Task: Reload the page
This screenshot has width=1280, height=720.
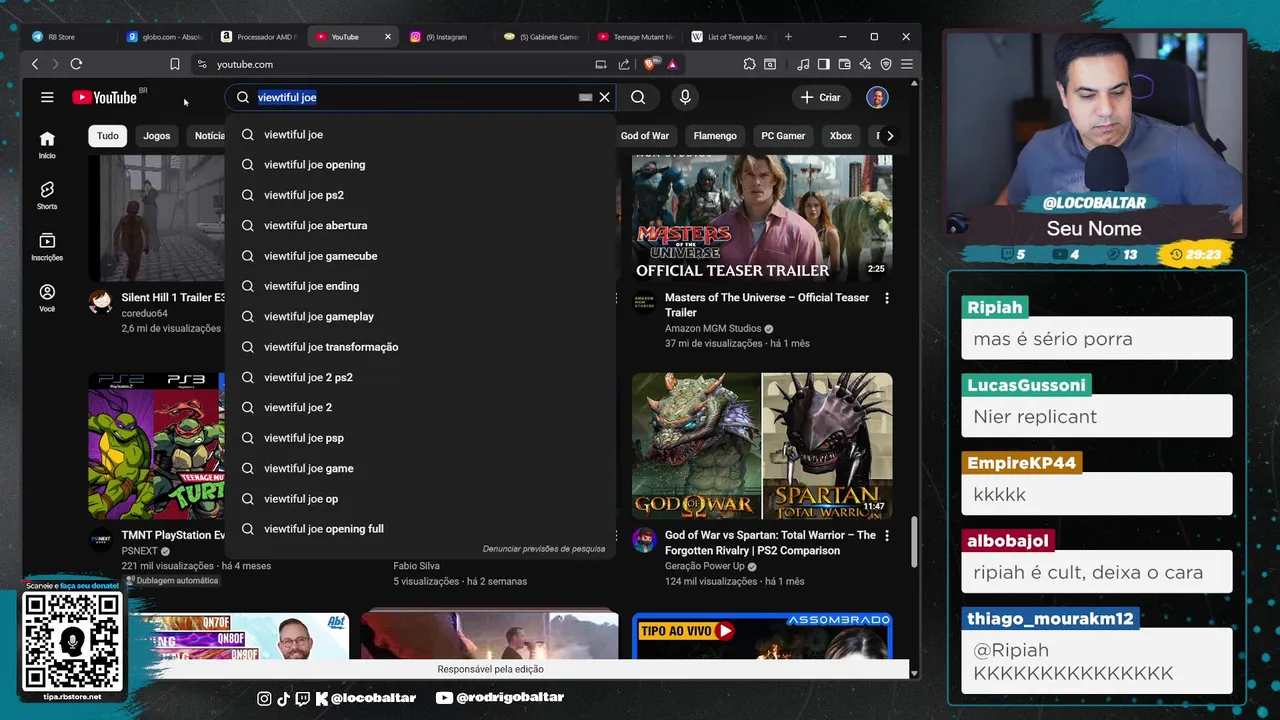Action: pos(76,64)
